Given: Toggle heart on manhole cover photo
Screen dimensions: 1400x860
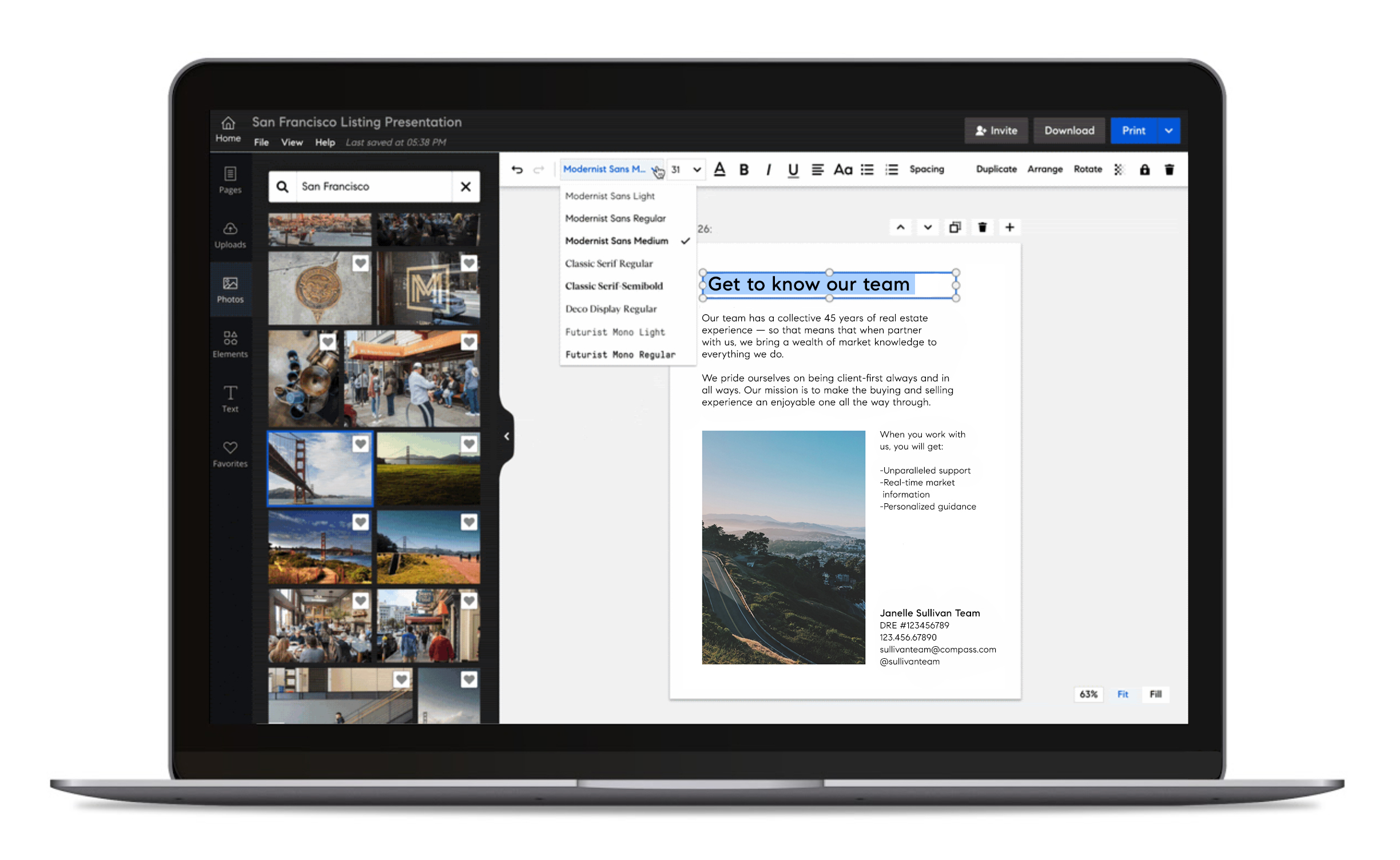Looking at the screenshot, I should point(360,263).
